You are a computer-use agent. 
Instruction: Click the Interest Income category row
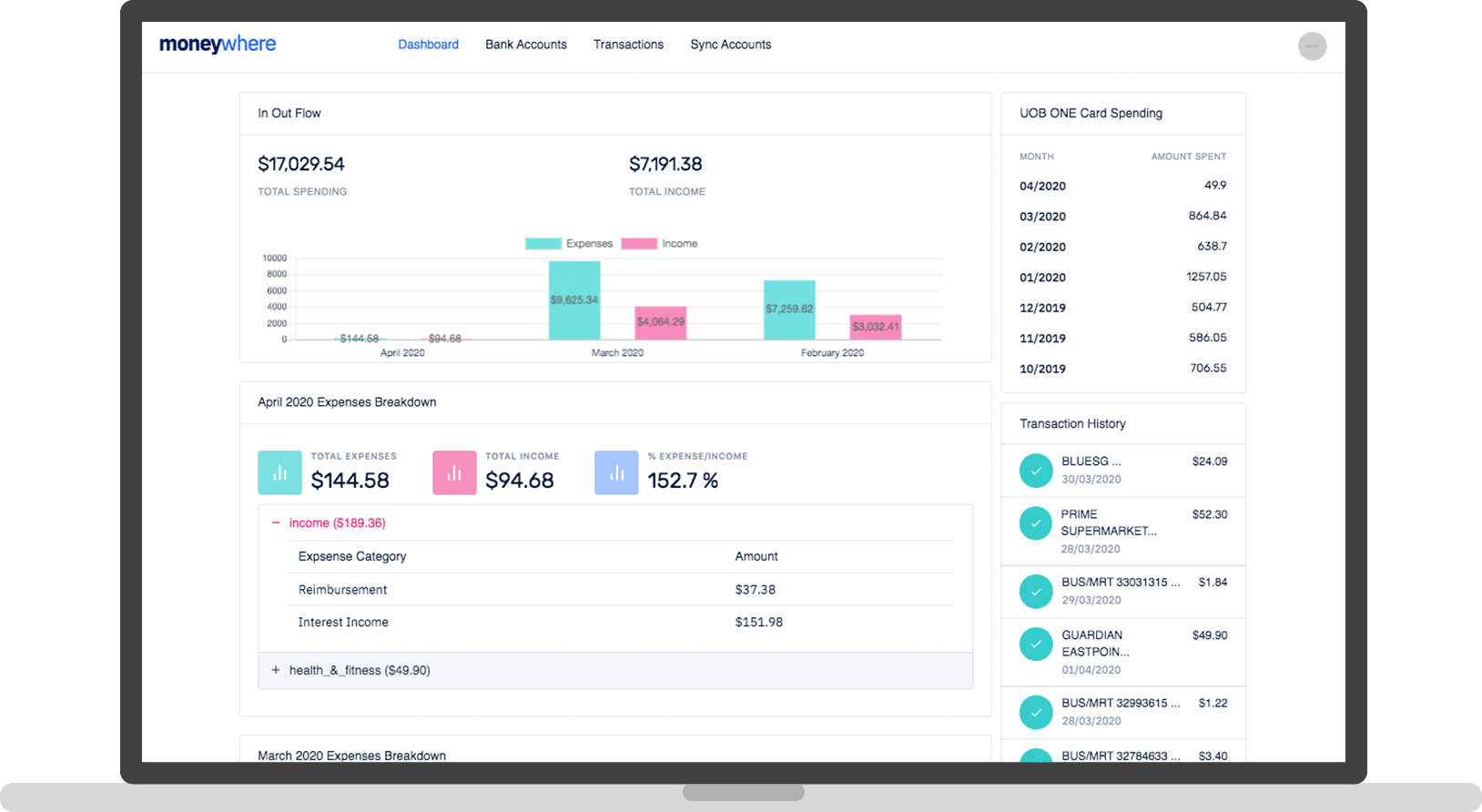coord(622,623)
